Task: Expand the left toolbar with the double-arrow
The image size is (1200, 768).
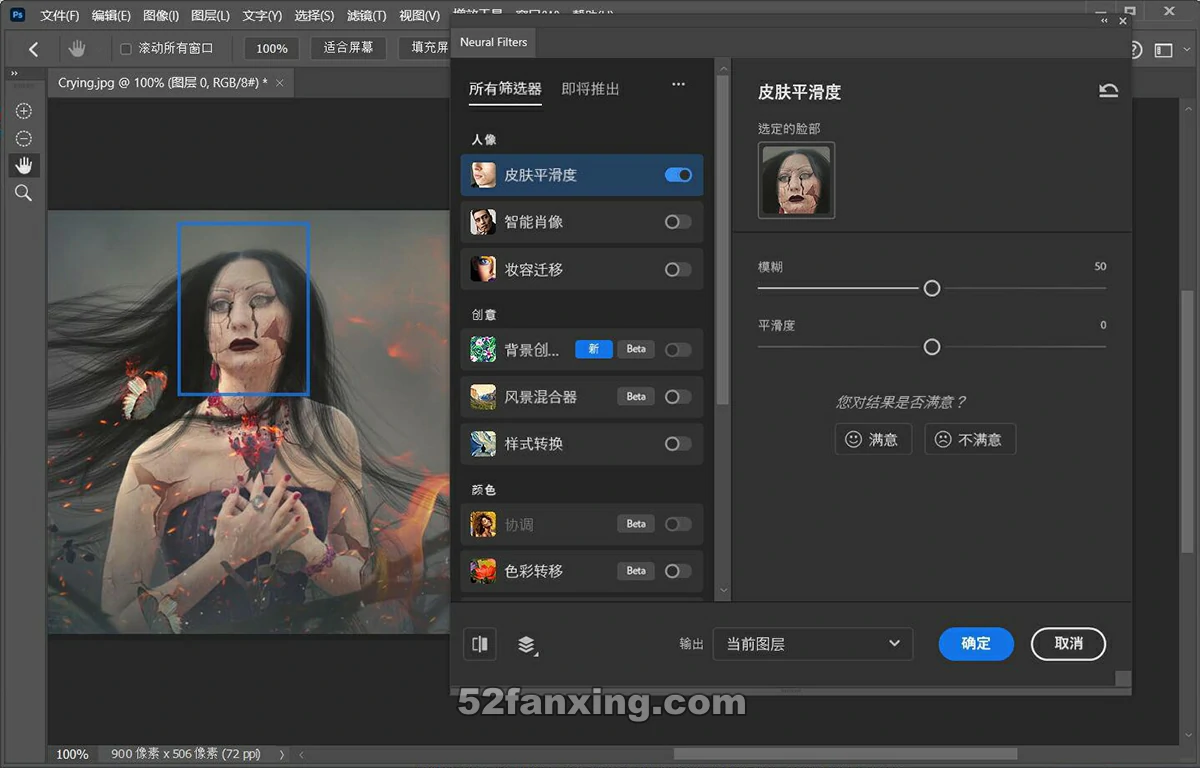Action: (x=14, y=73)
